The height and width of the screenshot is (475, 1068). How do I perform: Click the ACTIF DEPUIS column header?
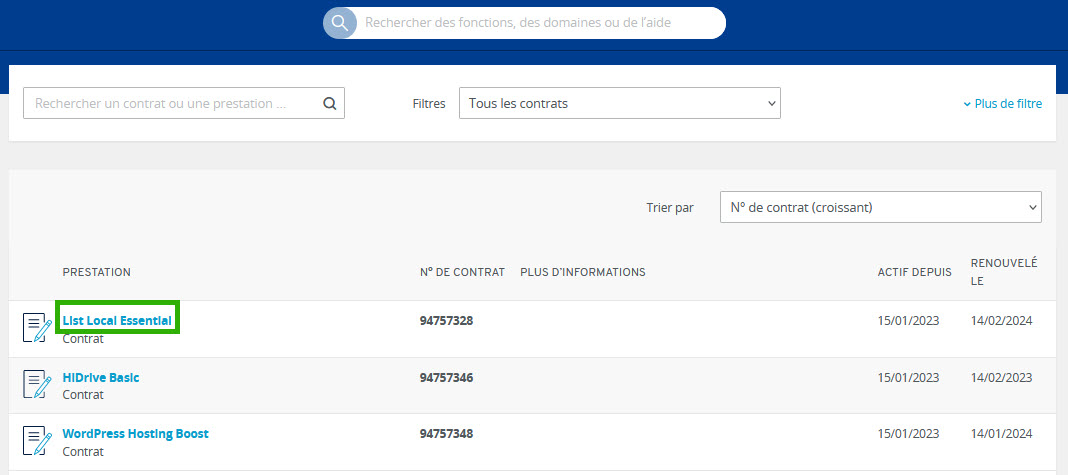[915, 272]
